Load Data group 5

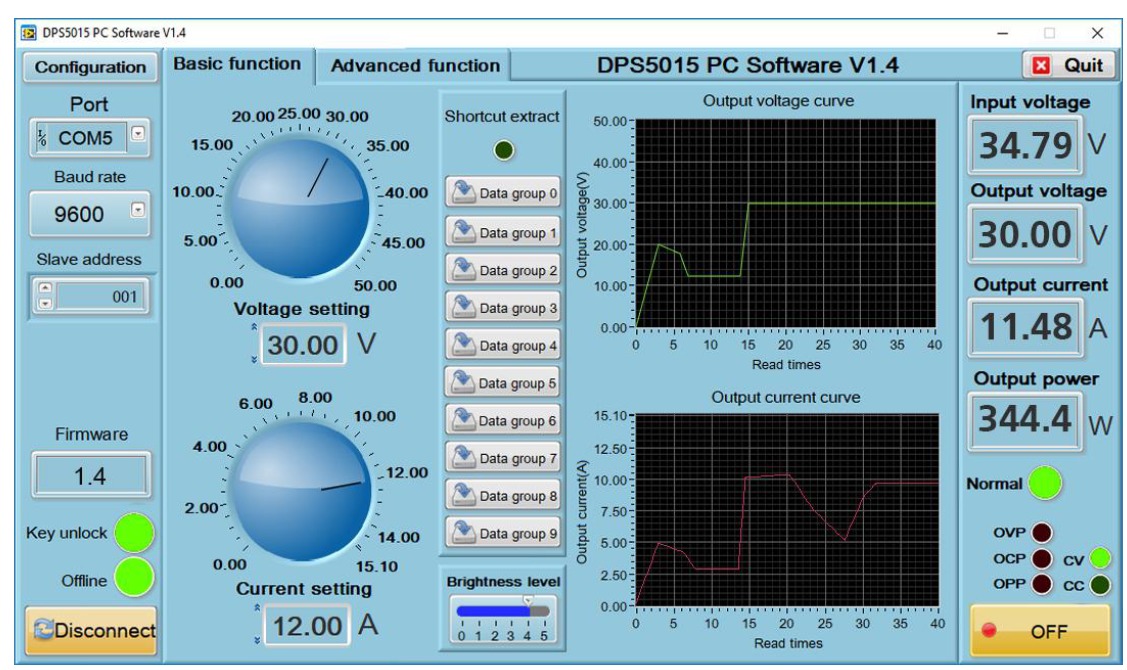tap(503, 382)
